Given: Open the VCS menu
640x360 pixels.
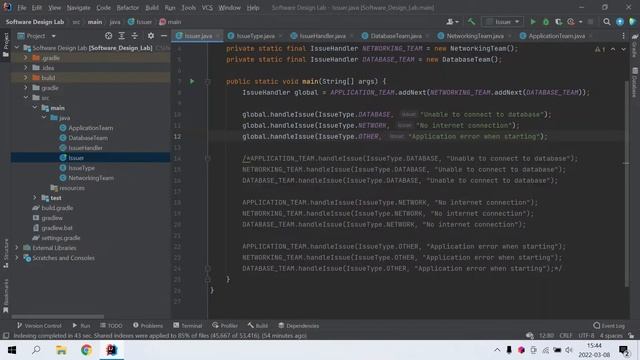Looking at the screenshot, I should 207,8.
